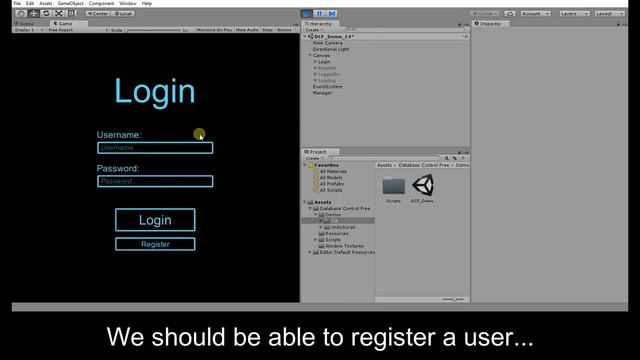Viewport: 640px width, 360px height.
Task: Select All Models favorite
Action: (x=331, y=178)
